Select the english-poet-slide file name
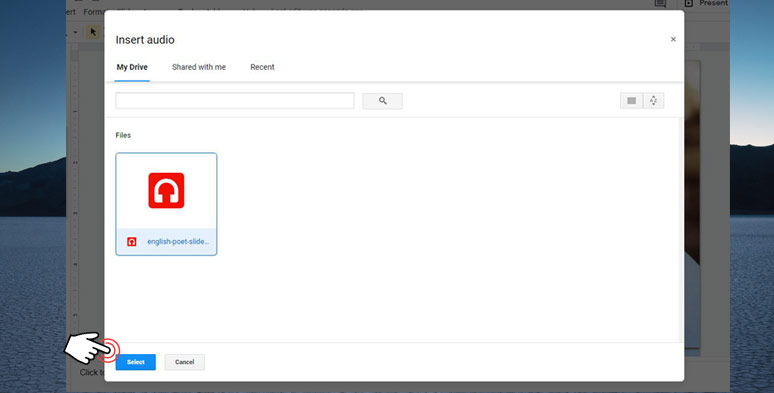Image resolution: width=774 pixels, height=393 pixels. 178,242
